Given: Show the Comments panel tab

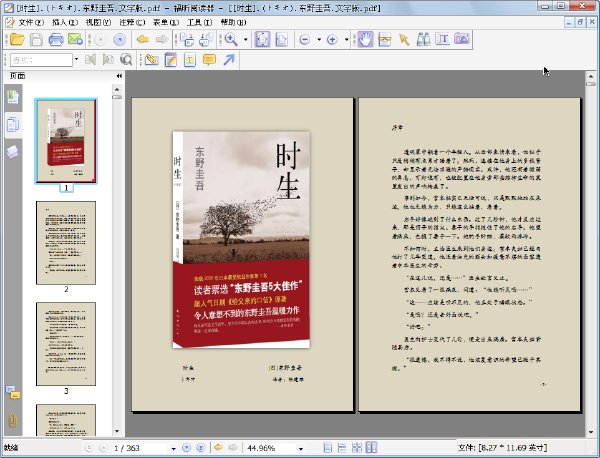Looking at the screenshot, I should point(13,392).
